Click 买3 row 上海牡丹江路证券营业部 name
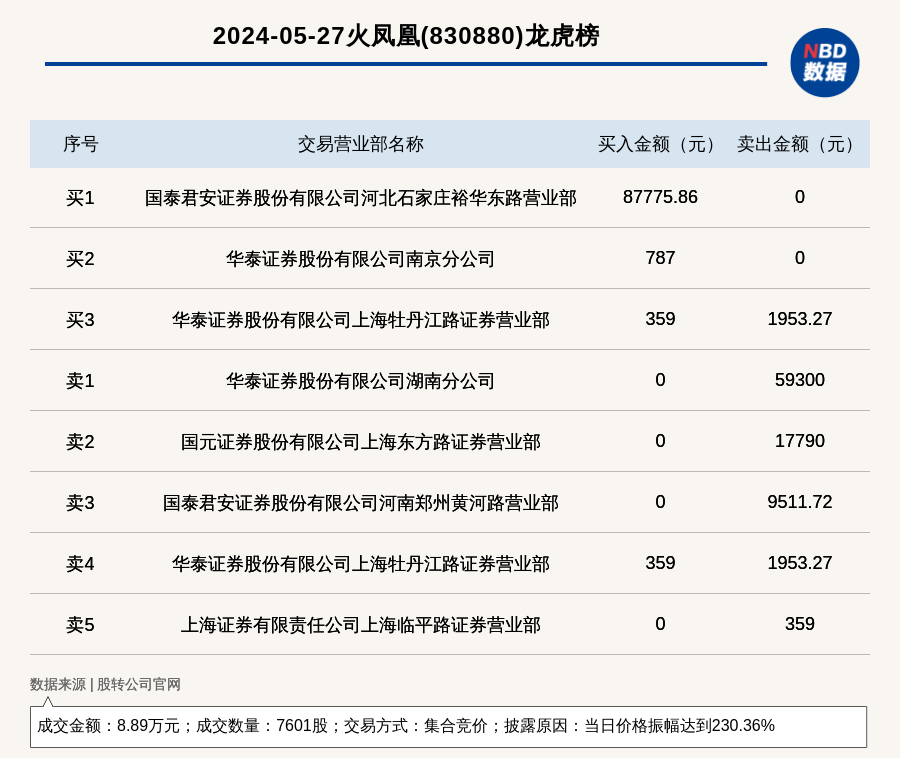Screen dimensions: 900x758 coord(360,320)
